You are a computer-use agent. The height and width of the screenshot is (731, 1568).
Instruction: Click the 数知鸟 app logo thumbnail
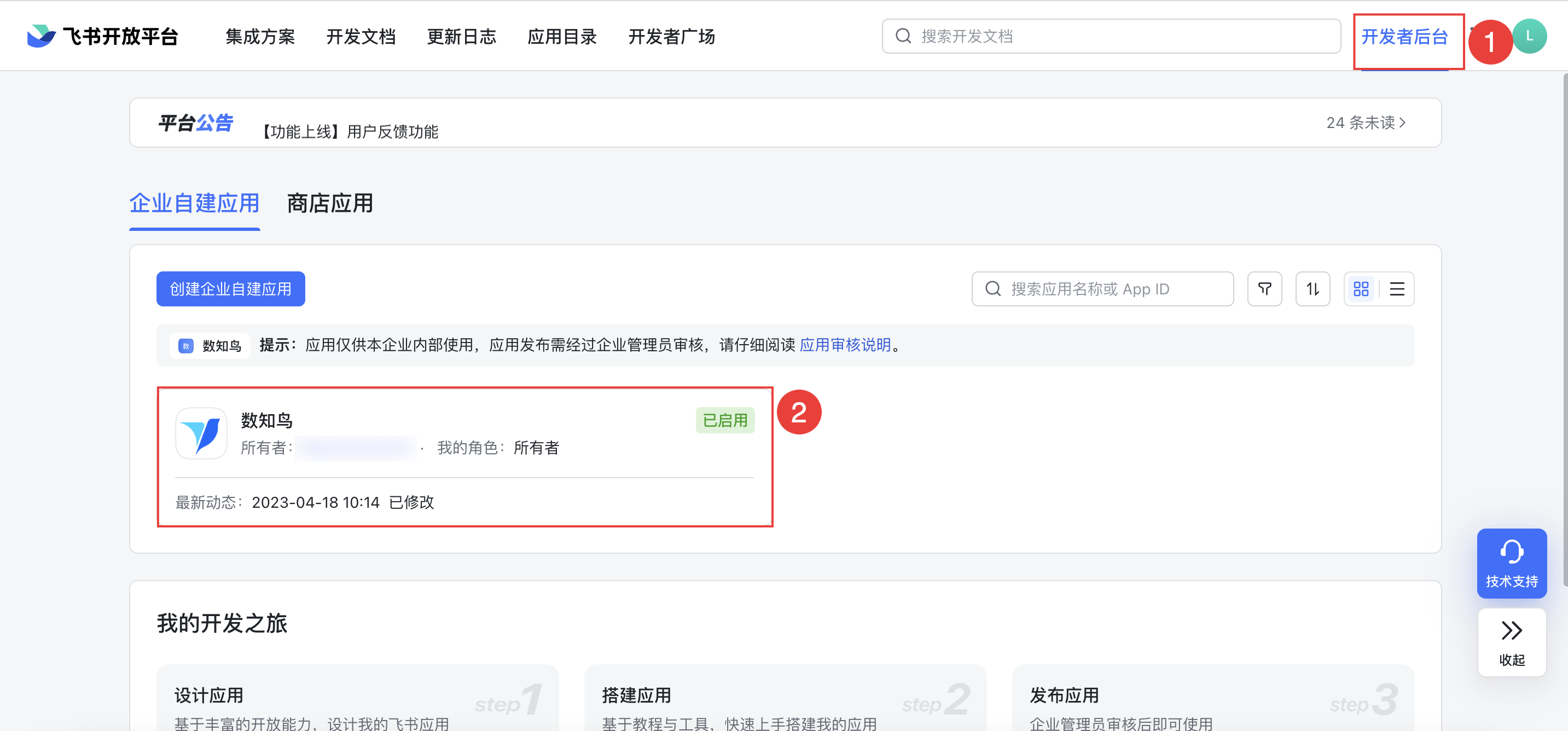(201, 433)
